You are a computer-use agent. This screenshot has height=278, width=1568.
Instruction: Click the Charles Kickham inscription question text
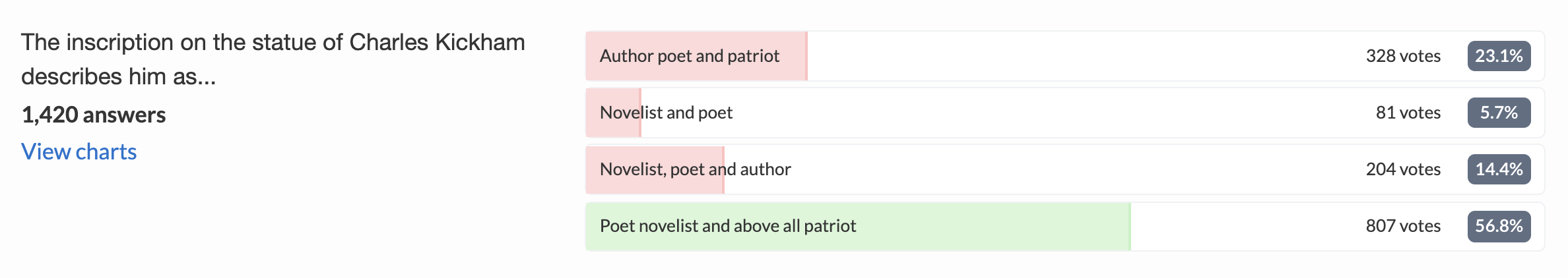click(273, 59)
